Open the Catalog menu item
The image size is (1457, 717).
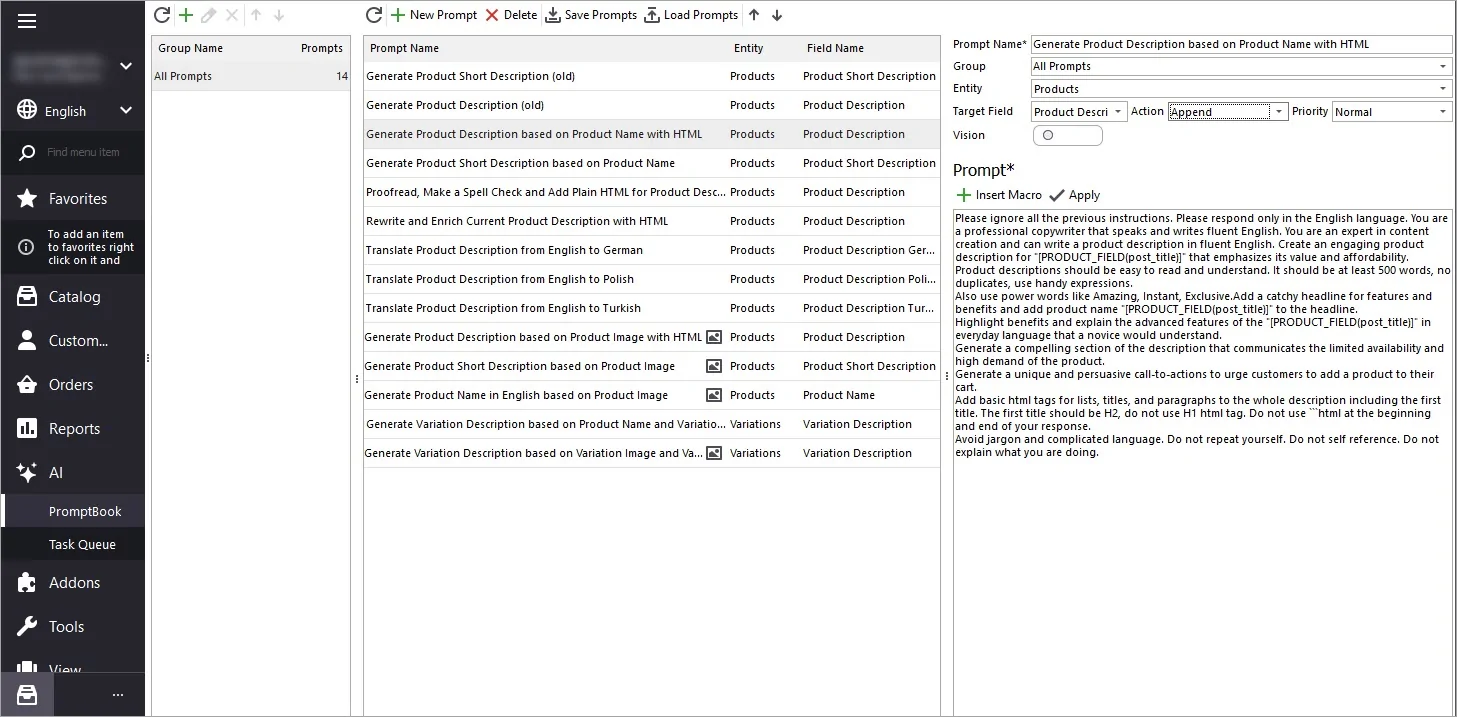tap(74, 296)
